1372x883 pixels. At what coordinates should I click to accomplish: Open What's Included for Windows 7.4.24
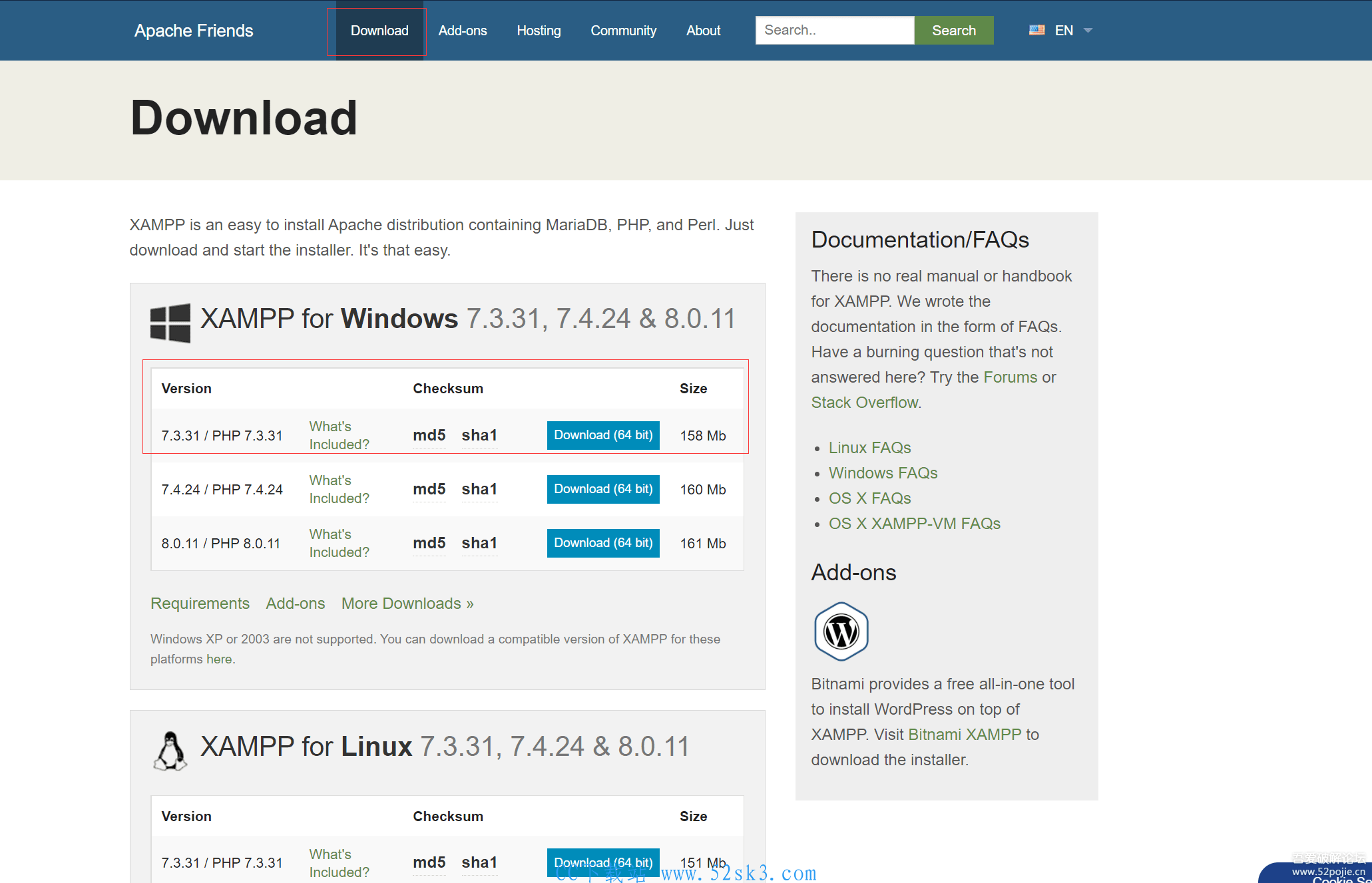click(x=339, y=489)
